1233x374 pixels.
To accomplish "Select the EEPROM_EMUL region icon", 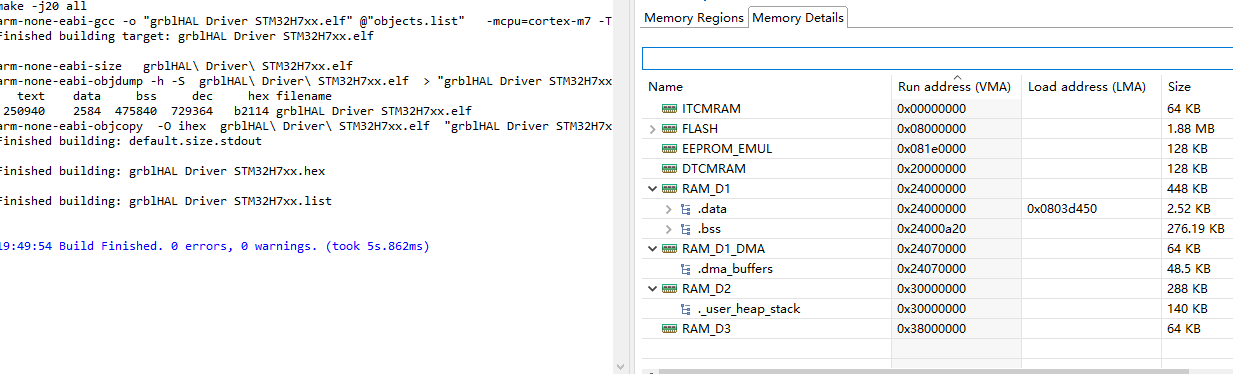I will (670, 148).
